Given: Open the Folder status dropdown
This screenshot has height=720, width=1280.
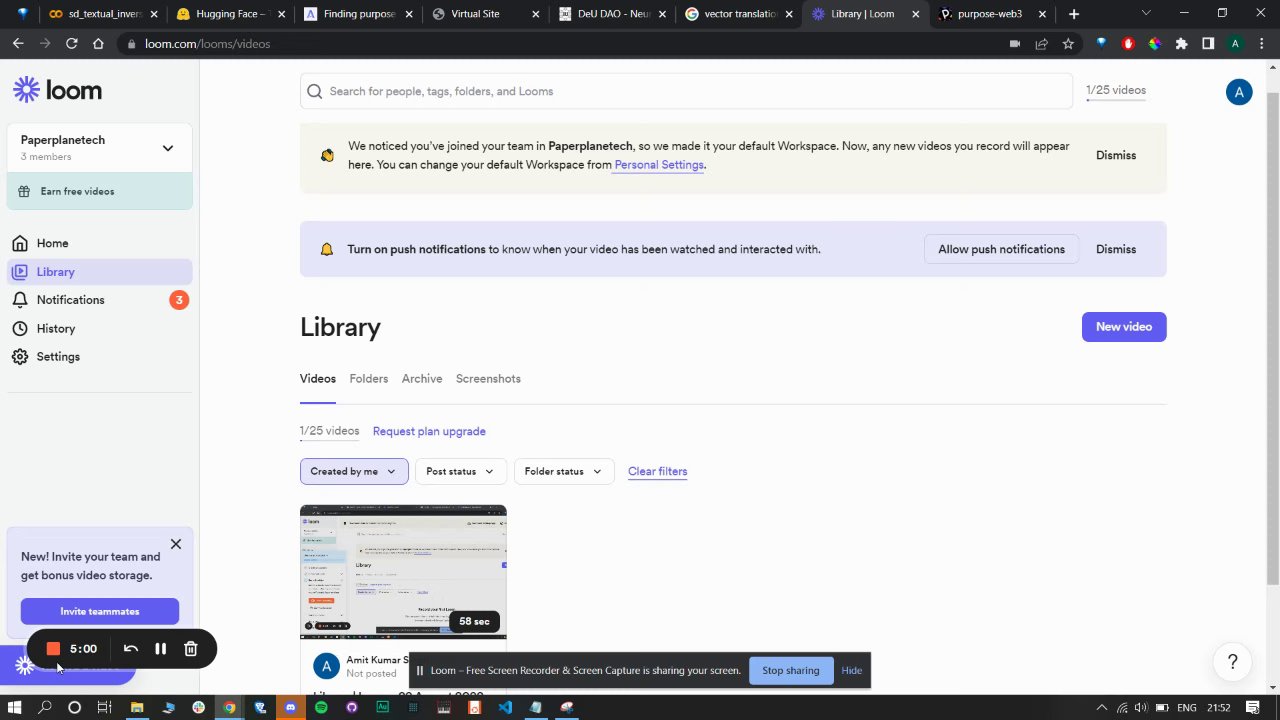Looking at the screenshot, I should click(564, 471).
